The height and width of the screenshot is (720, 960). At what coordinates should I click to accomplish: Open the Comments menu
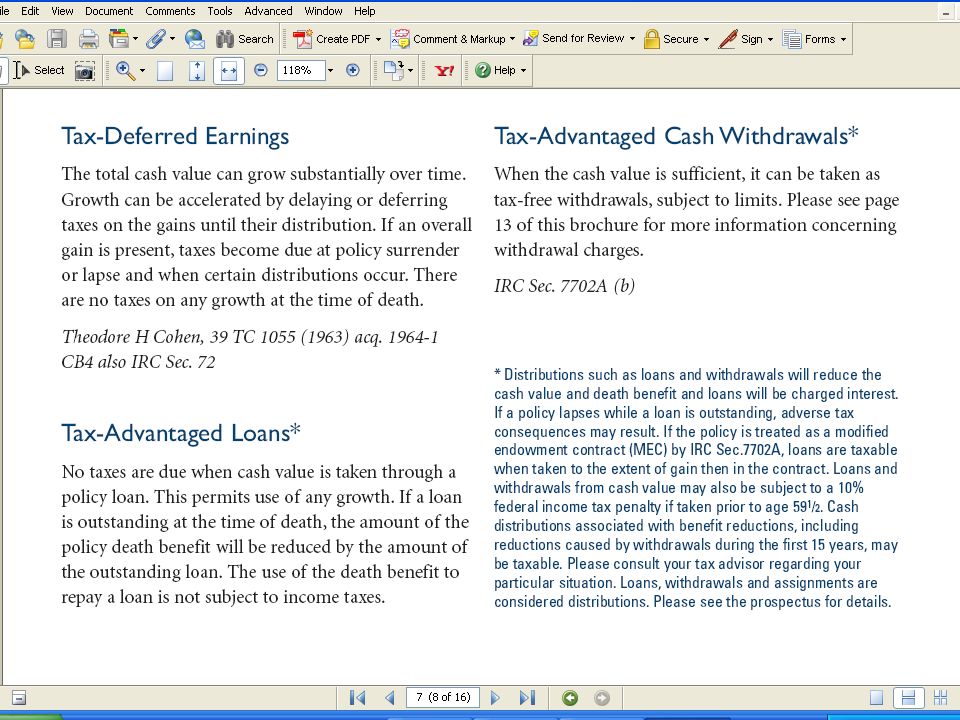point(170,11)
